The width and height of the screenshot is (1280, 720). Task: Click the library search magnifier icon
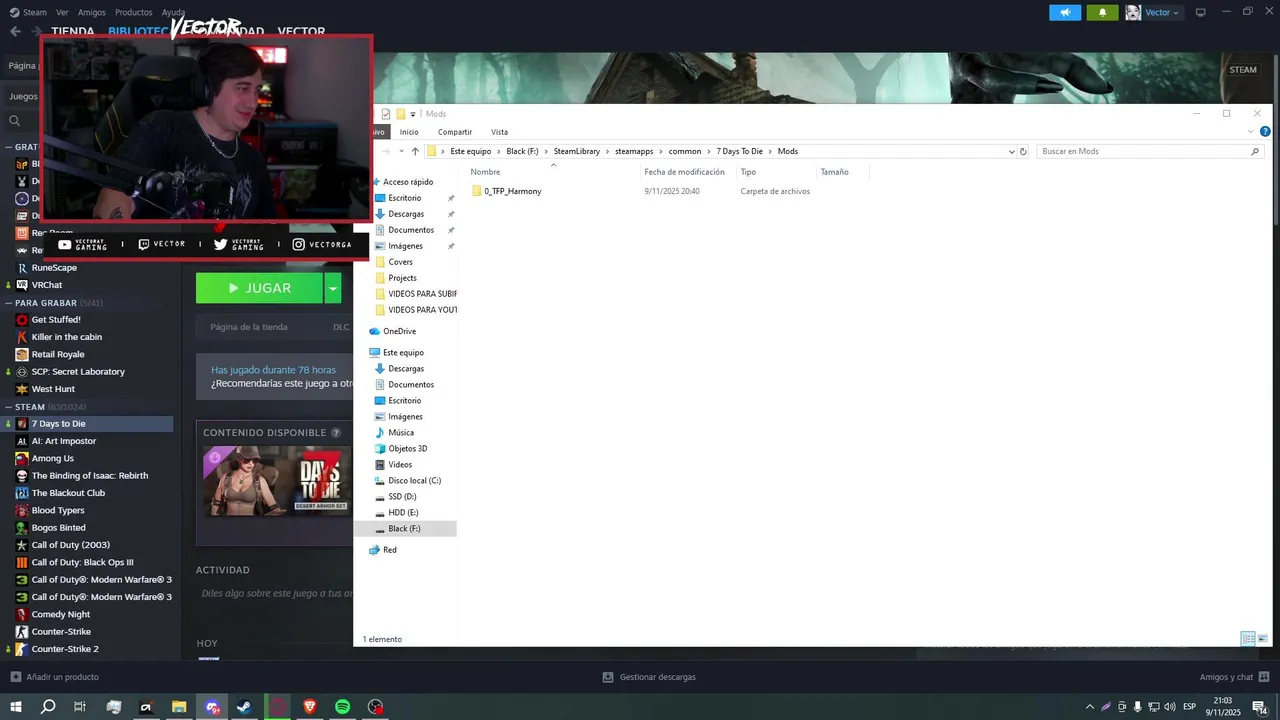14,121
